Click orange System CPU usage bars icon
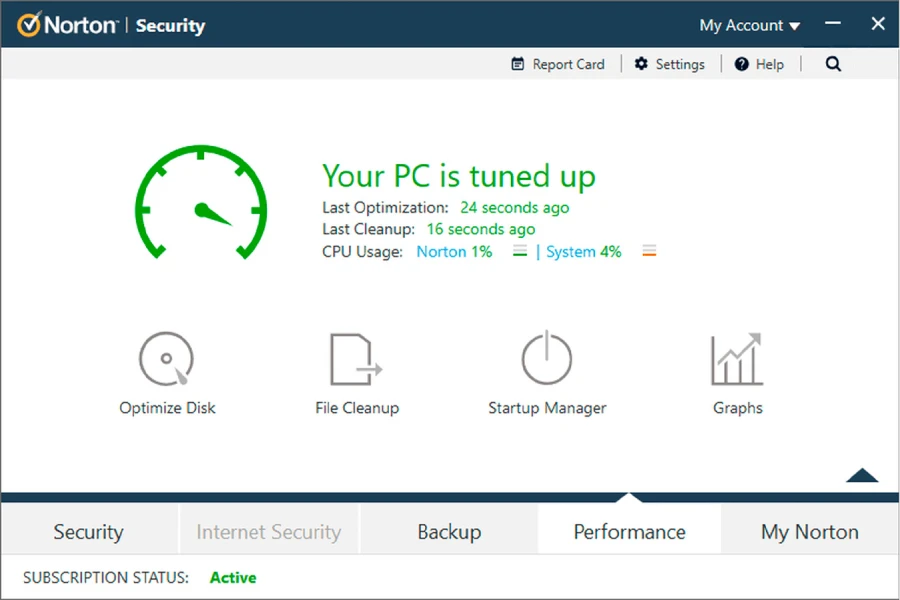900x600 pixels. [649, 251]
